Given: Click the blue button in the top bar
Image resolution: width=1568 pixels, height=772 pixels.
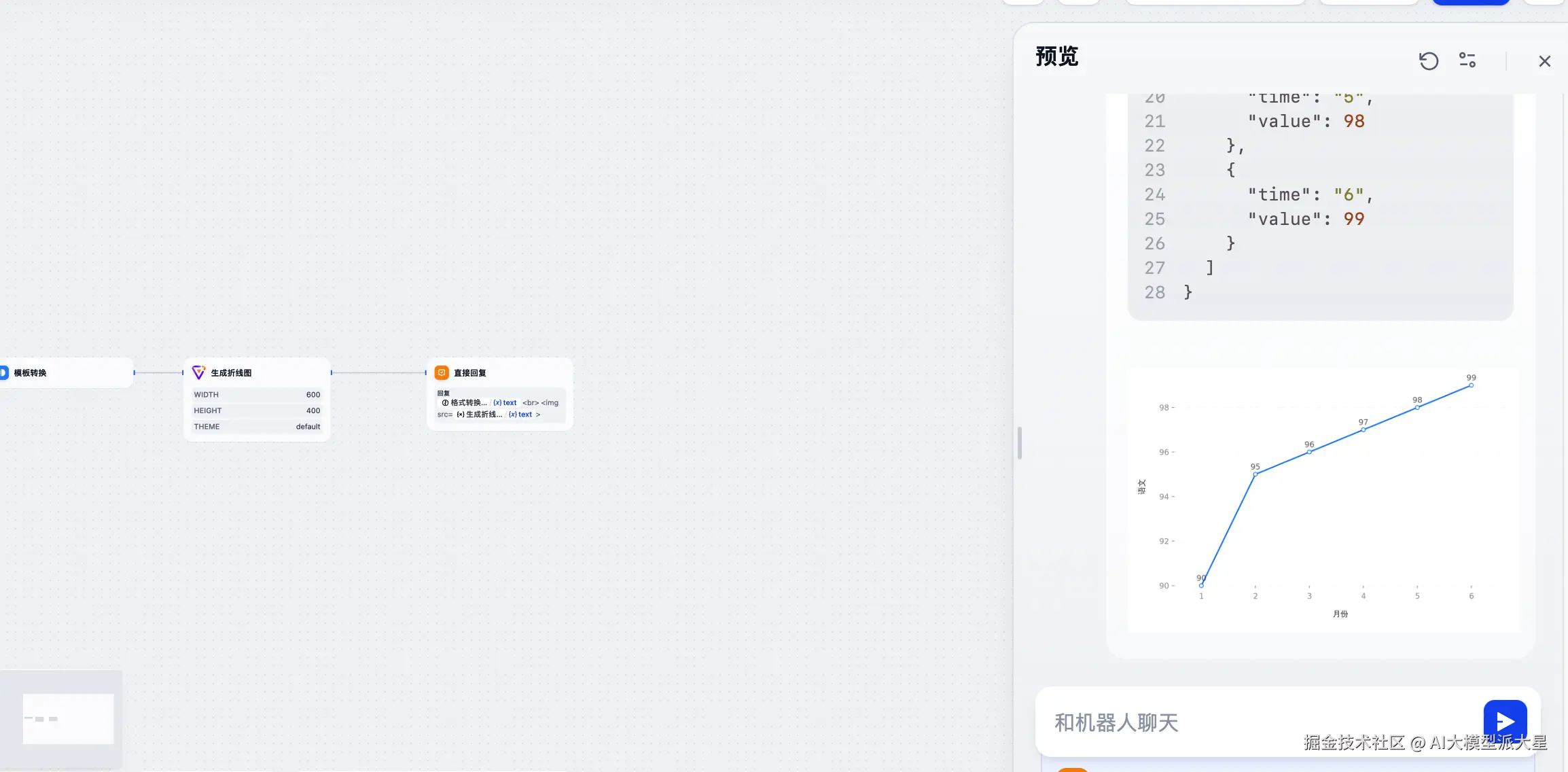Looking at the screenshot, I should point(1470,2).
